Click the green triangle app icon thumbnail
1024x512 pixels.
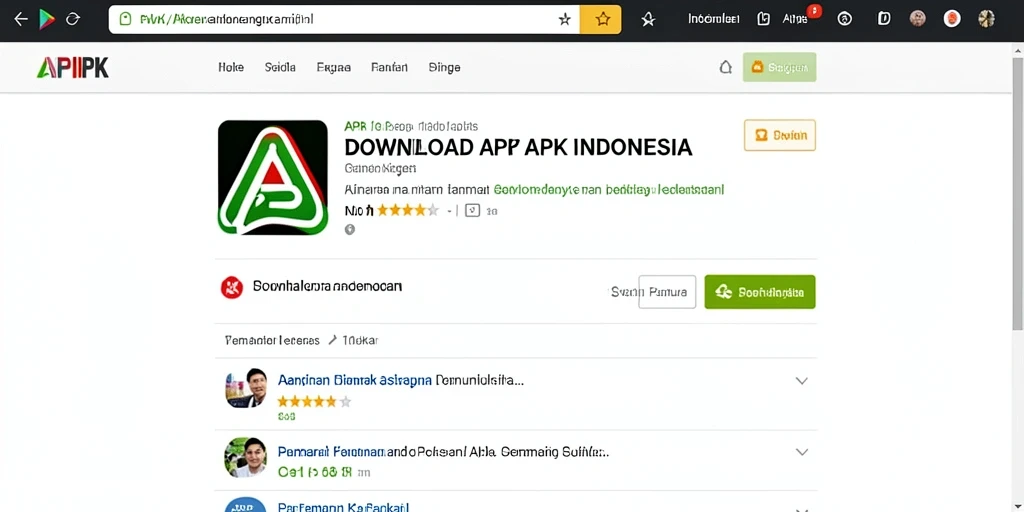pos(273,178)
